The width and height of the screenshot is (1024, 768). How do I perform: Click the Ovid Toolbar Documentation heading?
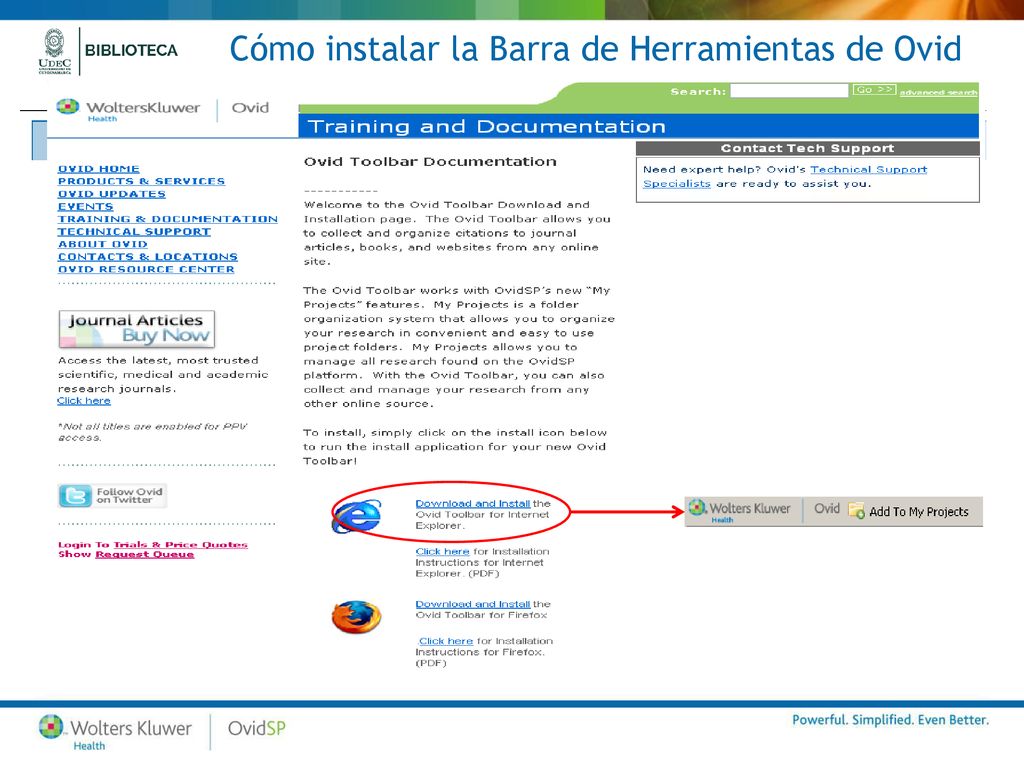(430, 161)
